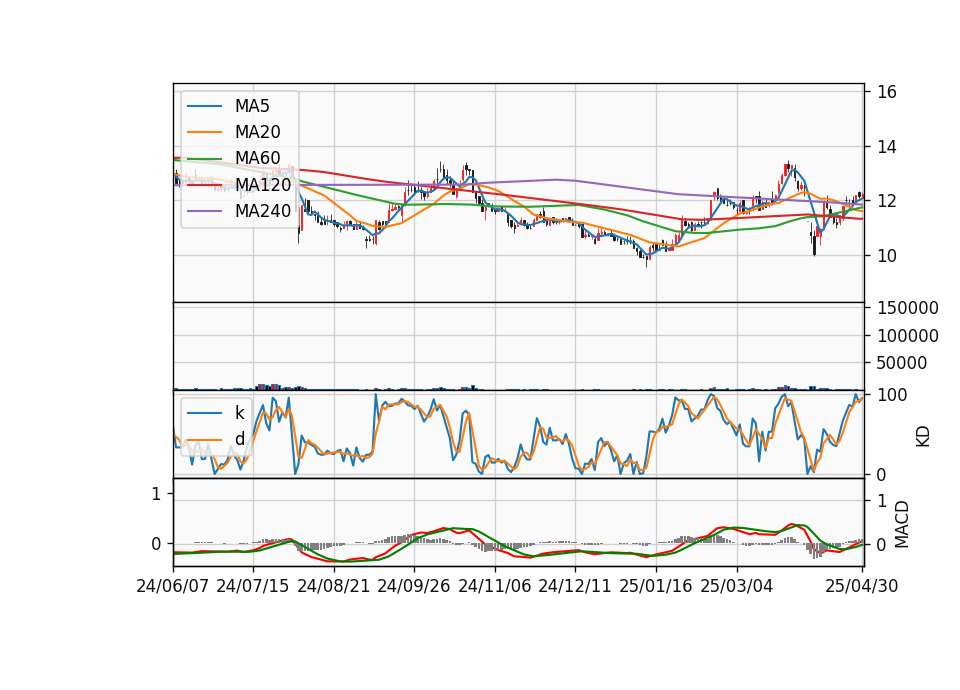Click the MA60 legend label

pos(257,158)
